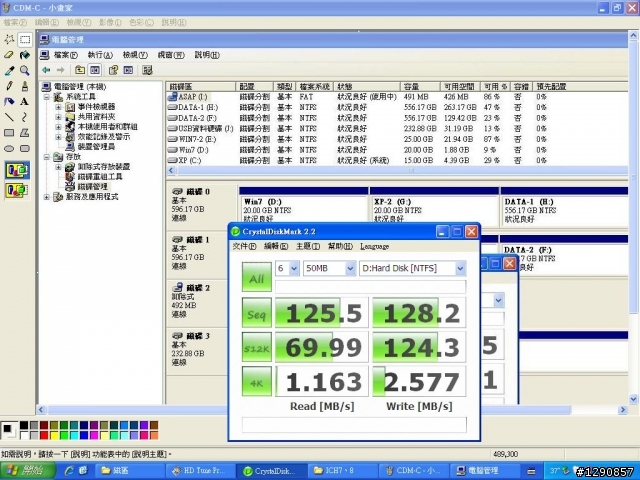This screenshot has height=480, width=640.
Task: Click the Back arrow in Computer Management toolbar
Action: point(46,70)
